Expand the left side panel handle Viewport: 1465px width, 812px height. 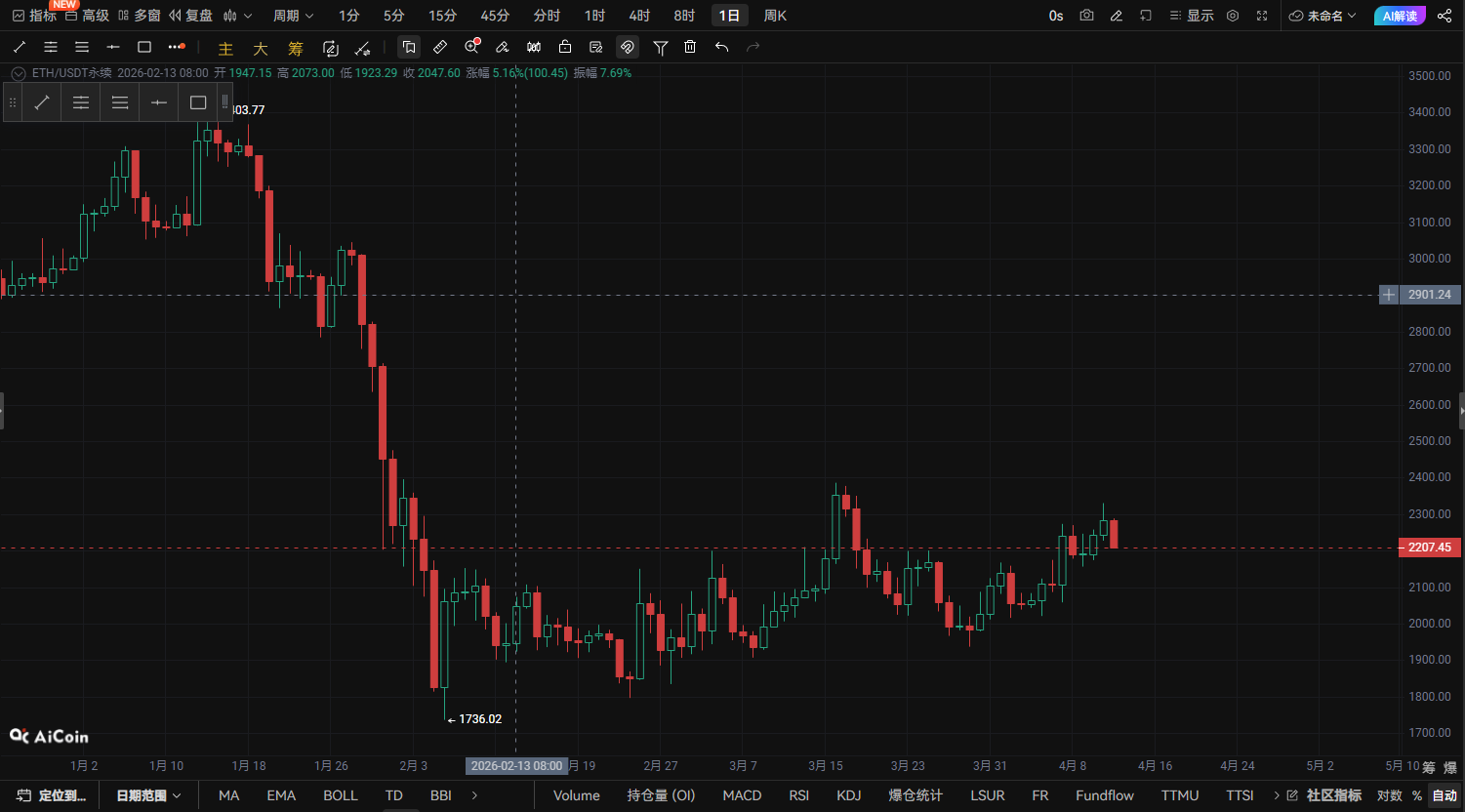[x=3, y=411]
